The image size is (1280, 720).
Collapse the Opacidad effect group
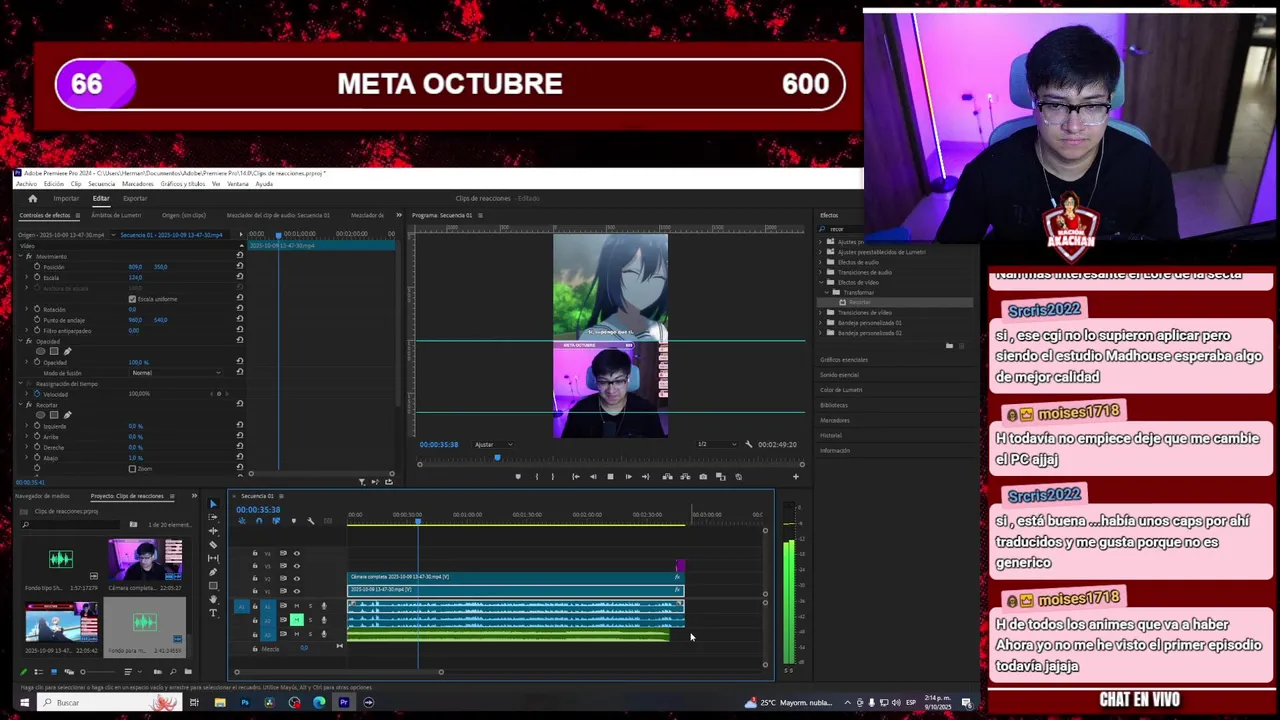[21, 341]
